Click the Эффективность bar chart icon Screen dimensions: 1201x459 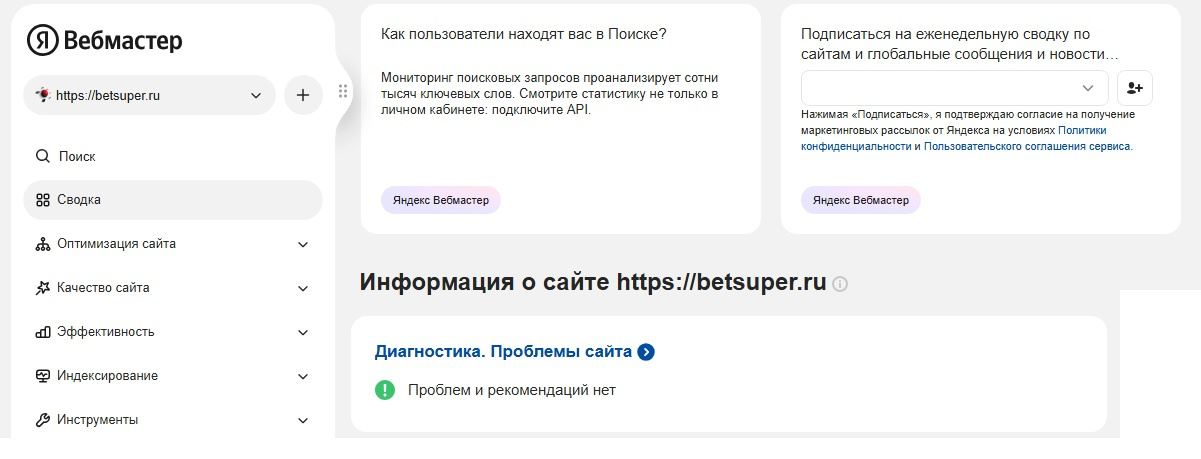[x=42, y=332]
